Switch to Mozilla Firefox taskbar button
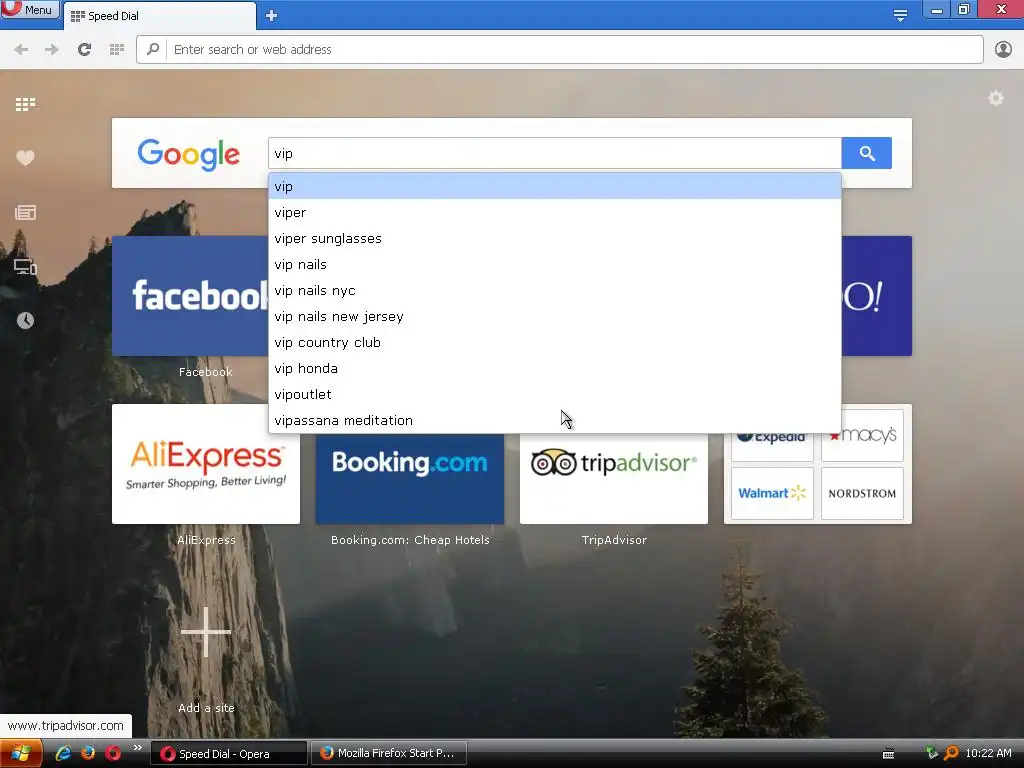Viewport: 1024px width, 768px height. point(389,754)
